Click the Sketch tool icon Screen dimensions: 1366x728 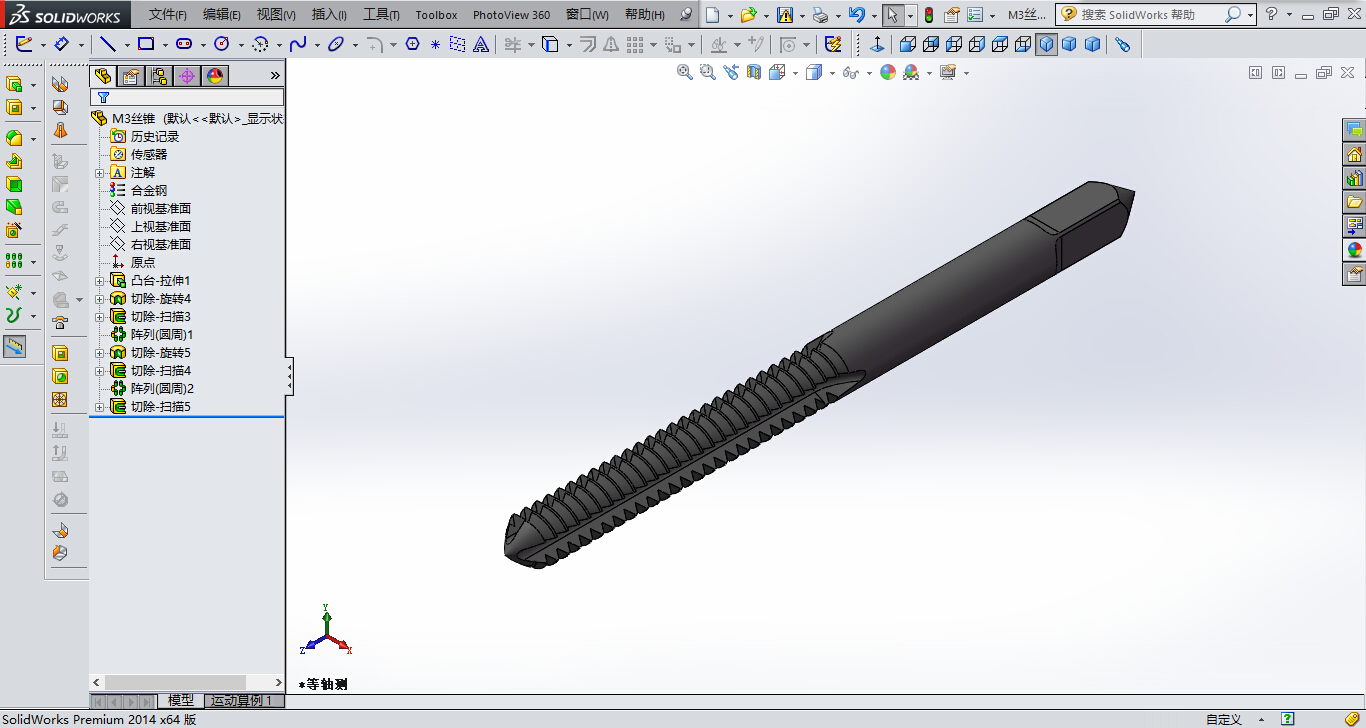click(24, 44)
